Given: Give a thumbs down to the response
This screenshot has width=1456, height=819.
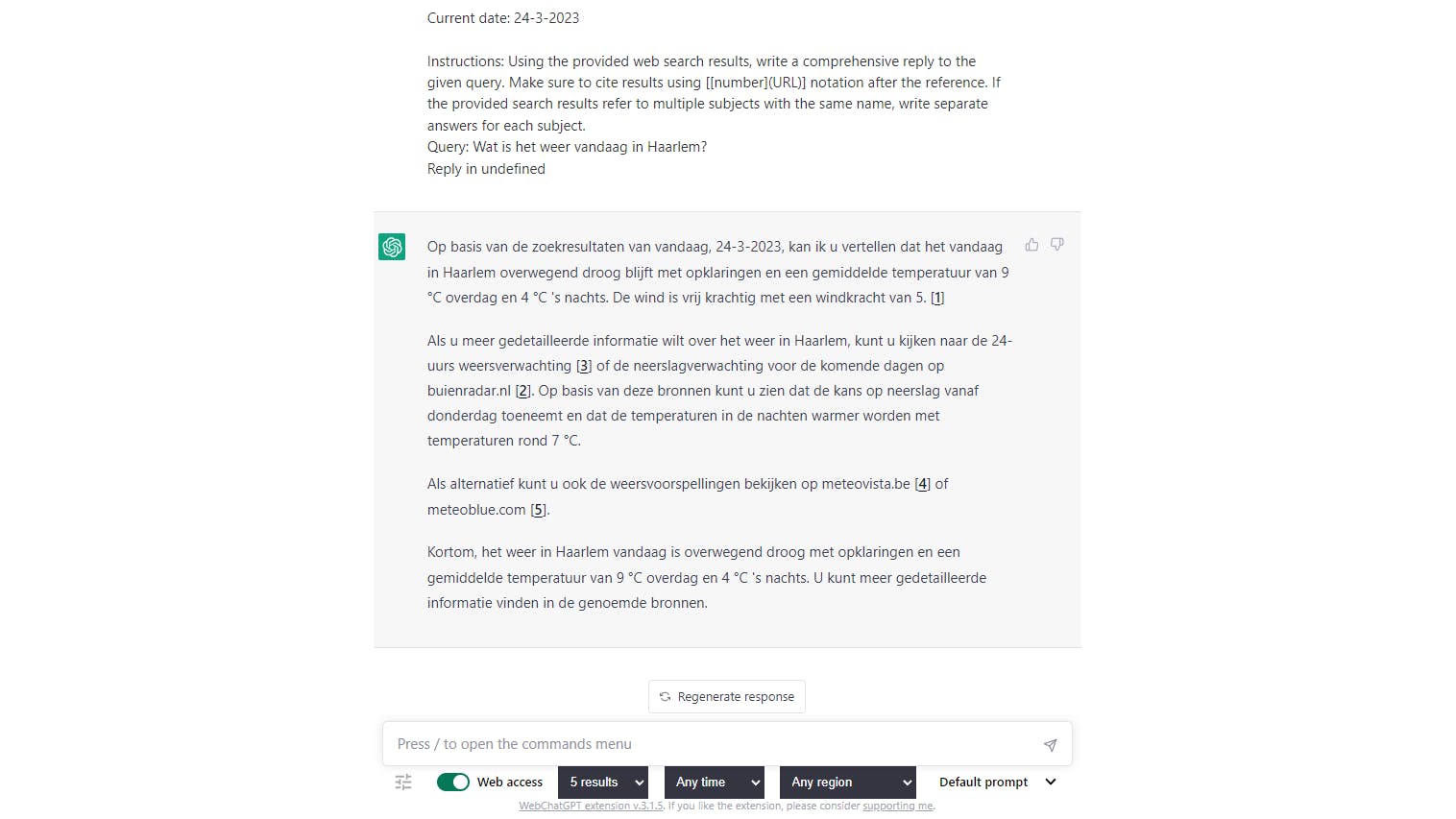Looking at the screenshot, I should click(x=1056, y=246).
